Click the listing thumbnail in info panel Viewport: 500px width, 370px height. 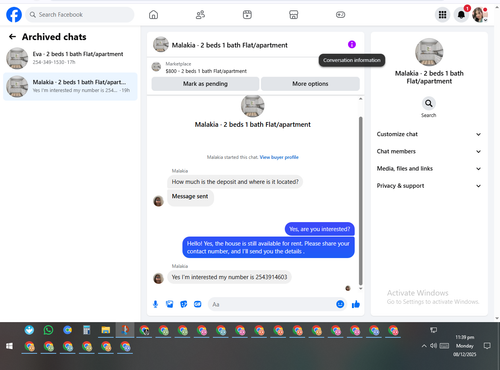[x=429, y=52]
